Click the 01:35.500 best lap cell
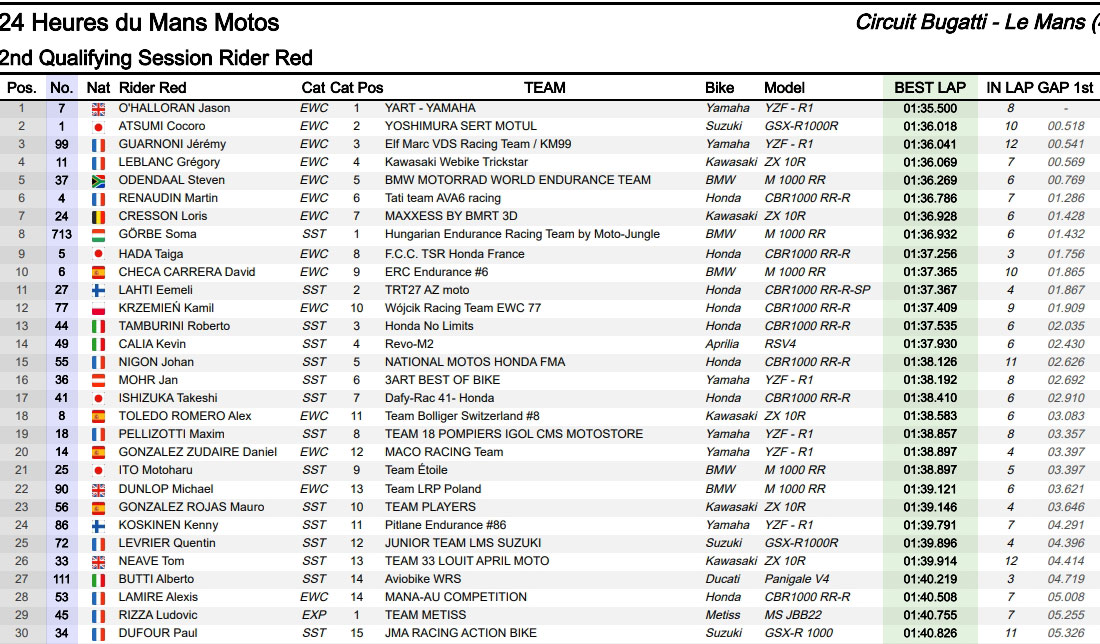Screen dimensions: 1100x644 click(x=929, y=108)
